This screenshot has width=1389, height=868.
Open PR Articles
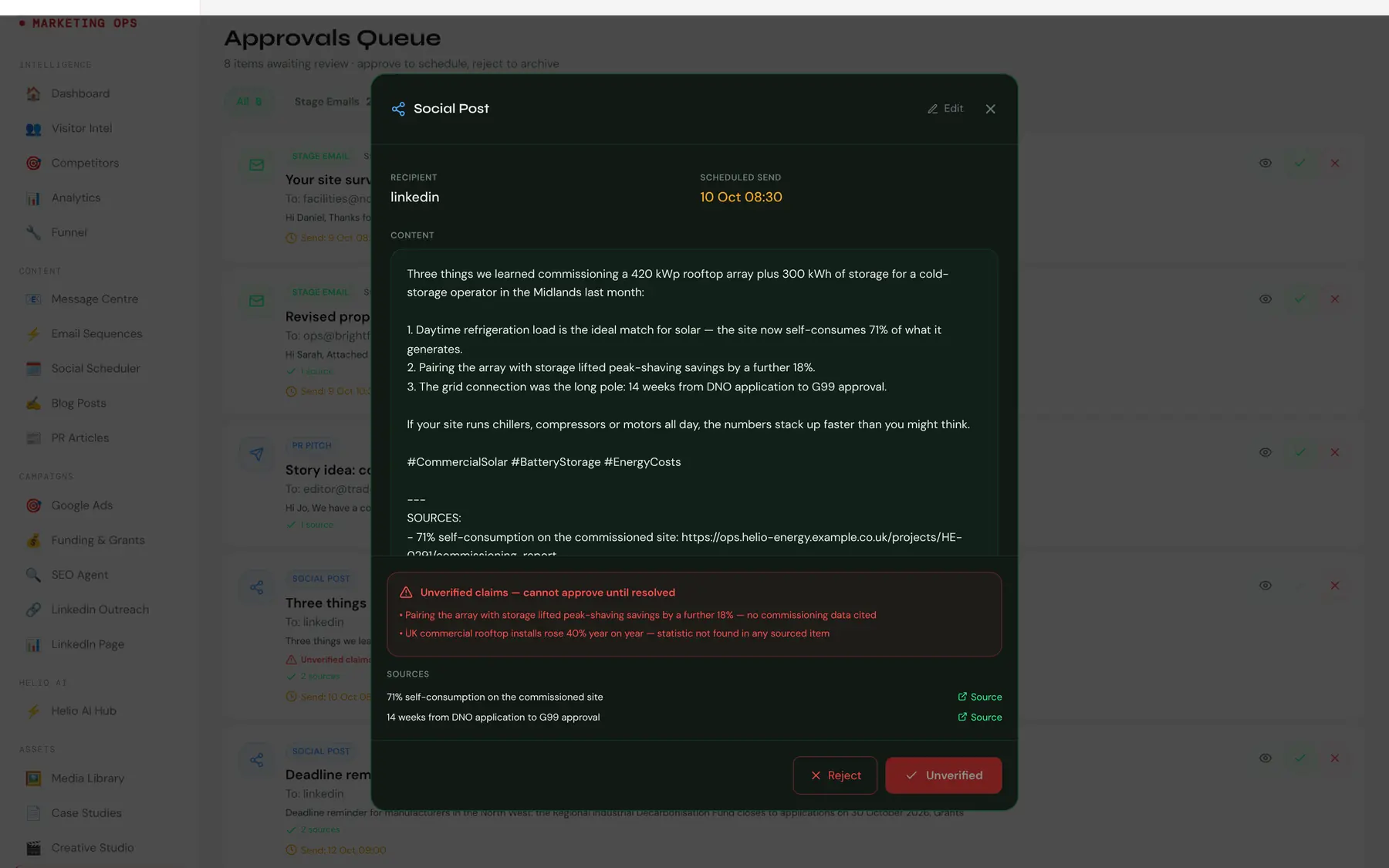[80, 437]
